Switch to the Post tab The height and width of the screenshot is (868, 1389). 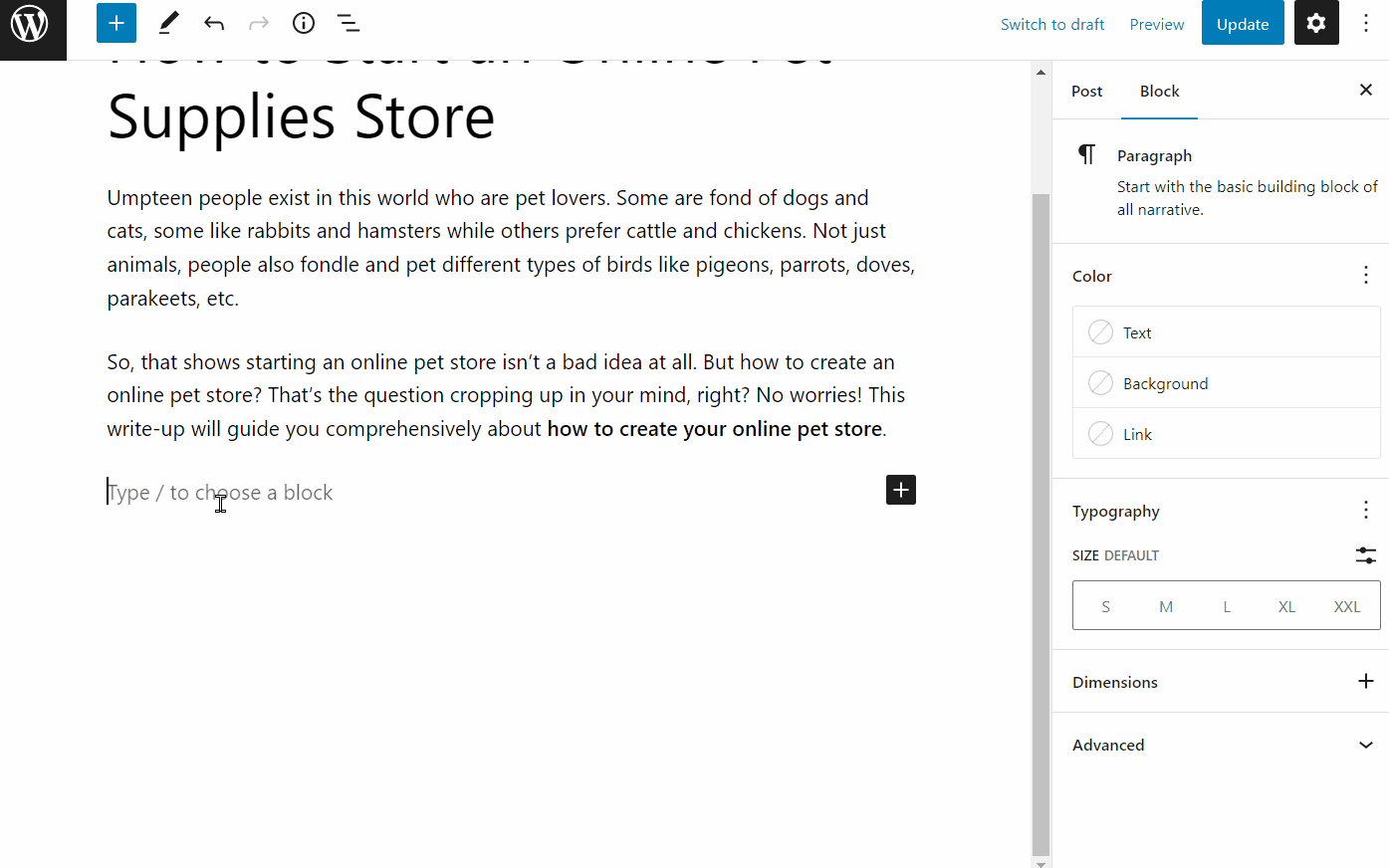click(1086, 91)
